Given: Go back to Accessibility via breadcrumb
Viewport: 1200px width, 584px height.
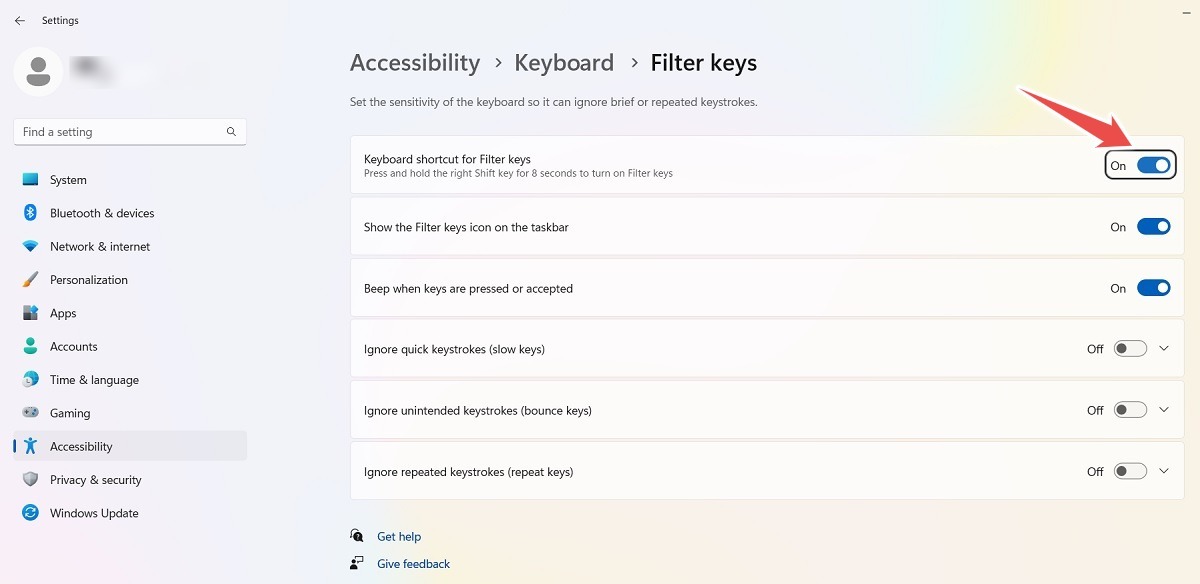Looking at the screenshot, I should [414, 62].
